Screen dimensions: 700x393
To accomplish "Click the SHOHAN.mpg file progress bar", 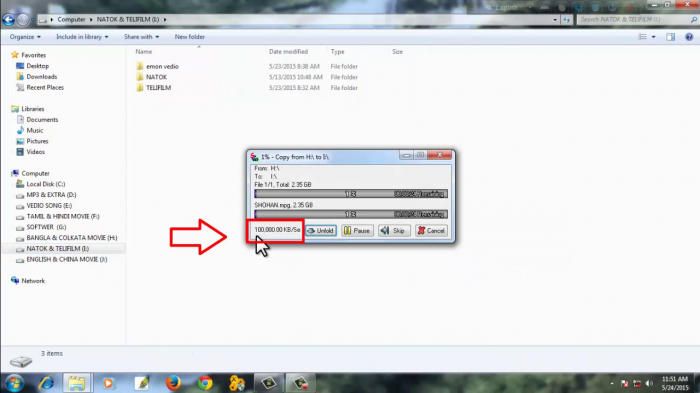I will (351, 214).
